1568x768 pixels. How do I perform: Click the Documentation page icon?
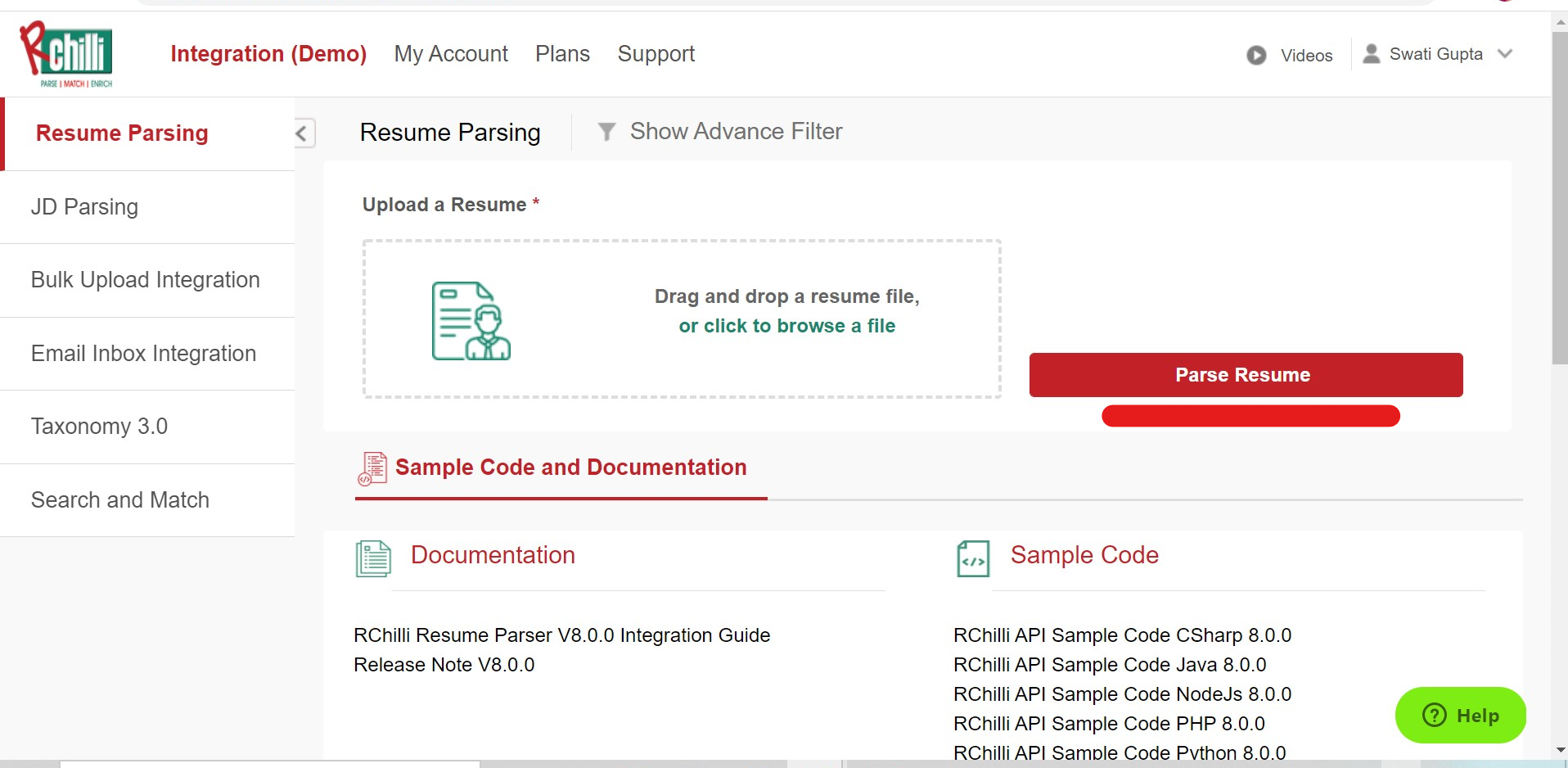(373, 558)
